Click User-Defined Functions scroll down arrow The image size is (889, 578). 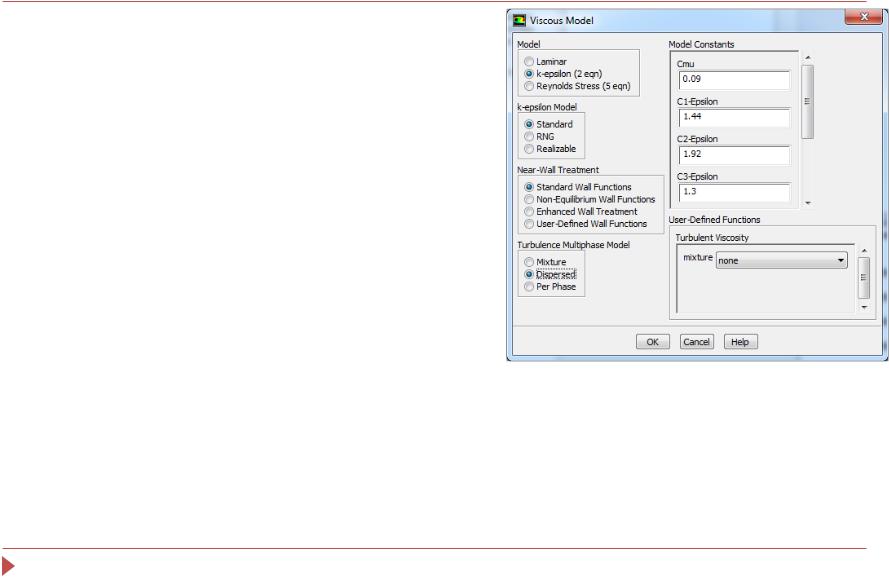864,307
